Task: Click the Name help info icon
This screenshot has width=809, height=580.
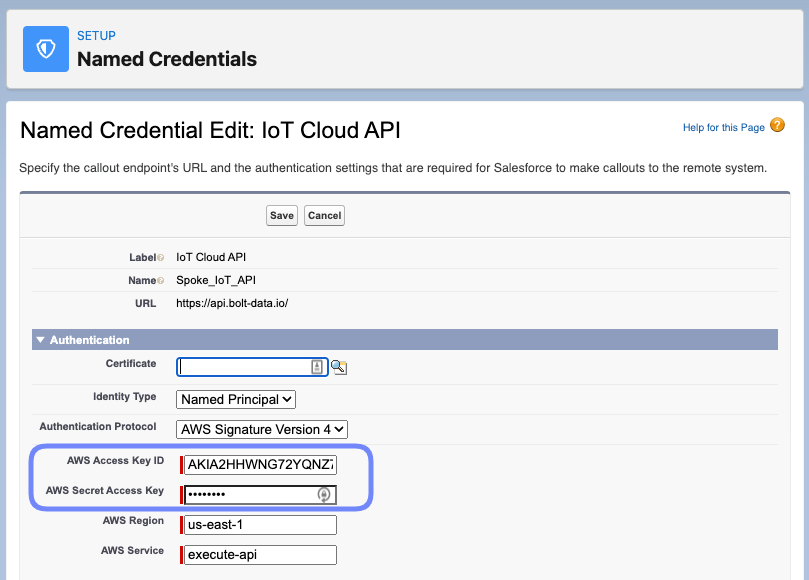Action: coord(160,281)
